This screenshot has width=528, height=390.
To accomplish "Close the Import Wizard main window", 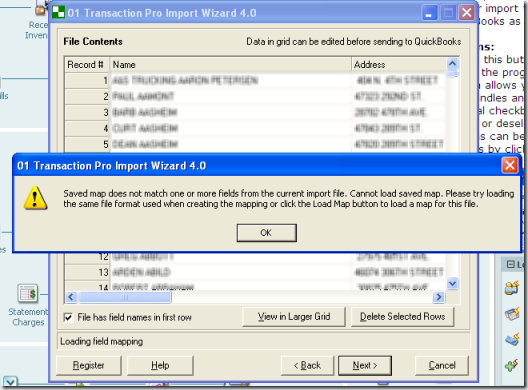I will 467,13.
